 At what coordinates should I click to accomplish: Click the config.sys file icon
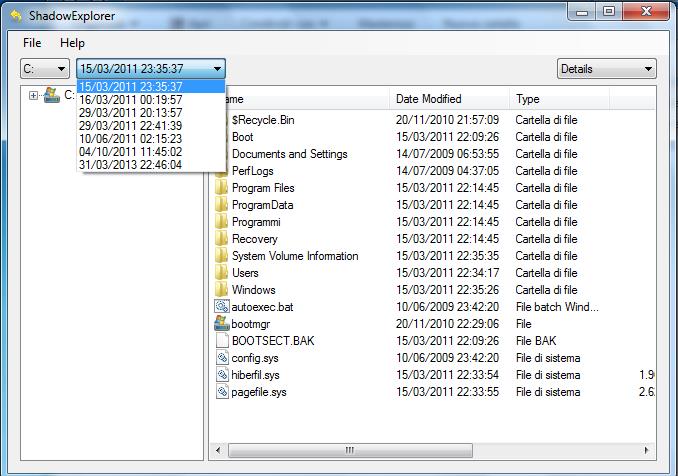coord(222,358)
